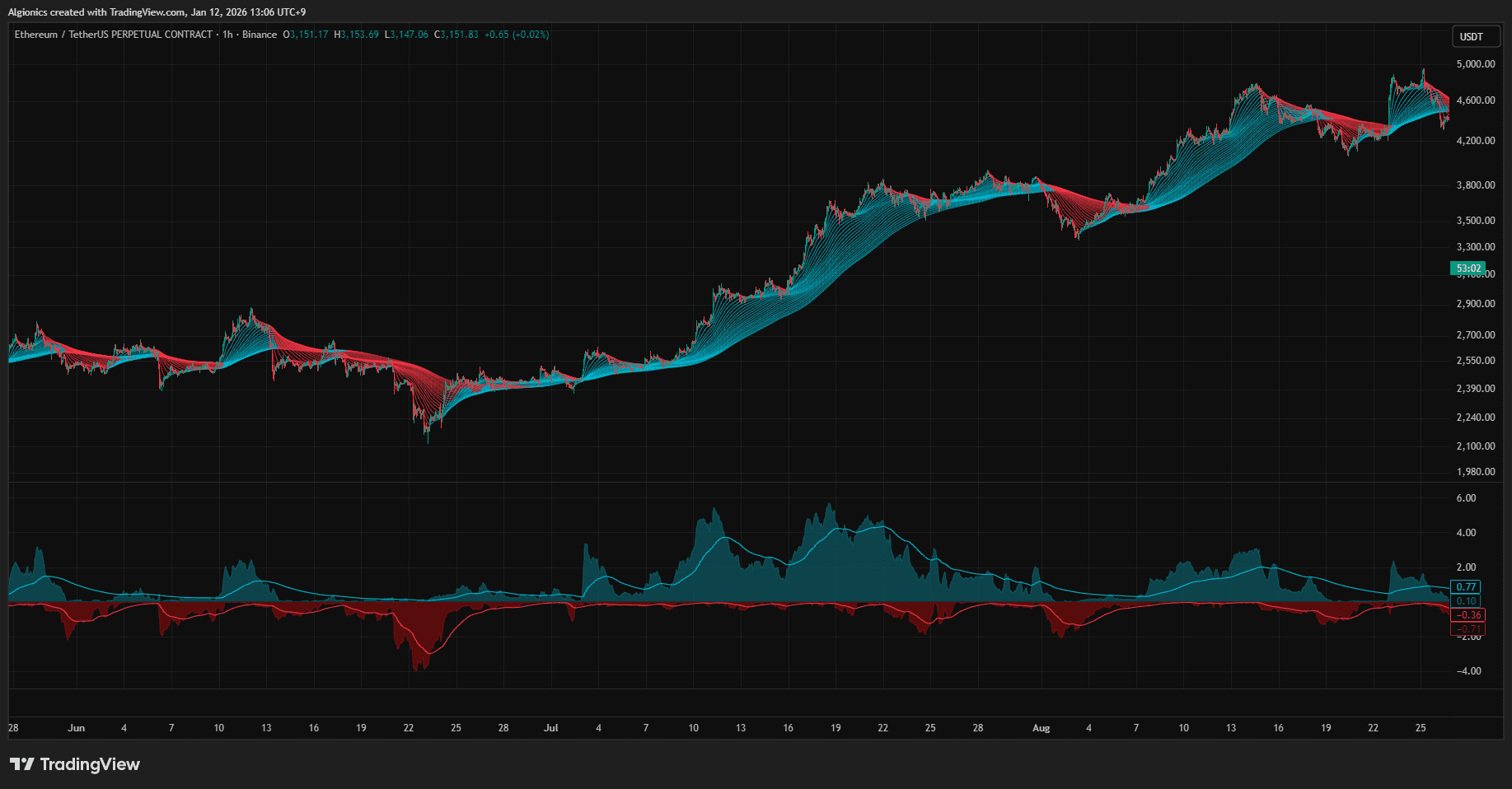1512x789 pixels.
Task: Click the 2,550.00 price axis label
Action: click(1476, 361)
